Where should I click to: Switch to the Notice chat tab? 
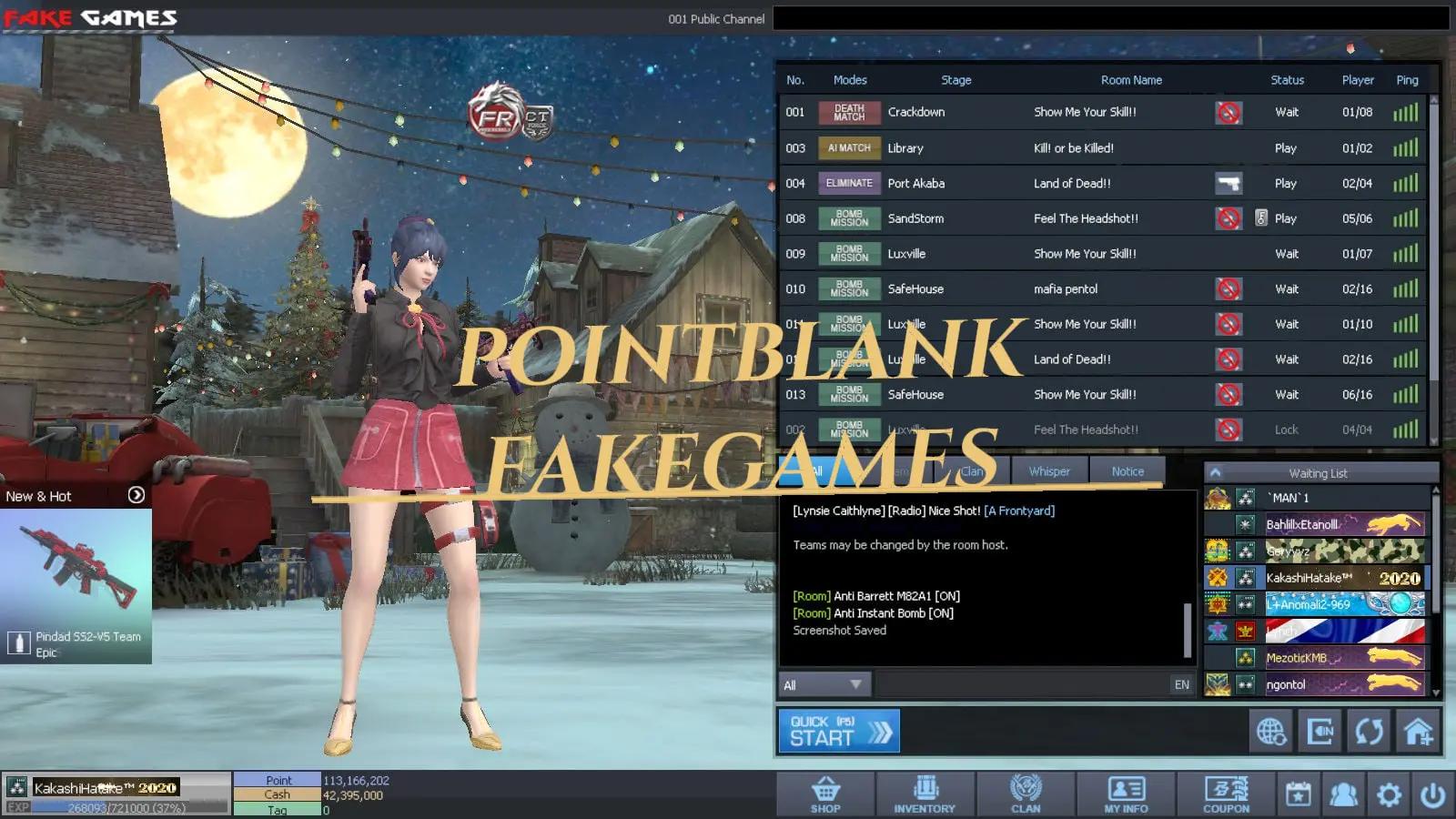pyautogui.click(x=1127, y=471)
